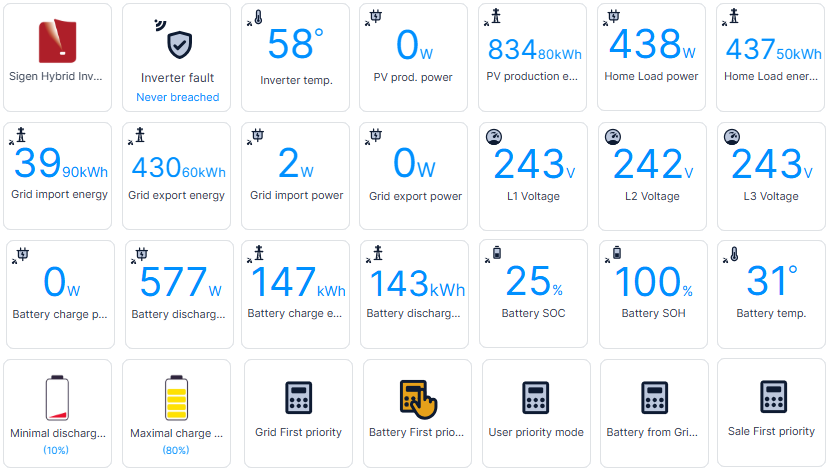Image resolution: width=832 pixels, height=474 pixels.
Task: Click the Minimal discharge red battery icon
Action: pos(59,398)
